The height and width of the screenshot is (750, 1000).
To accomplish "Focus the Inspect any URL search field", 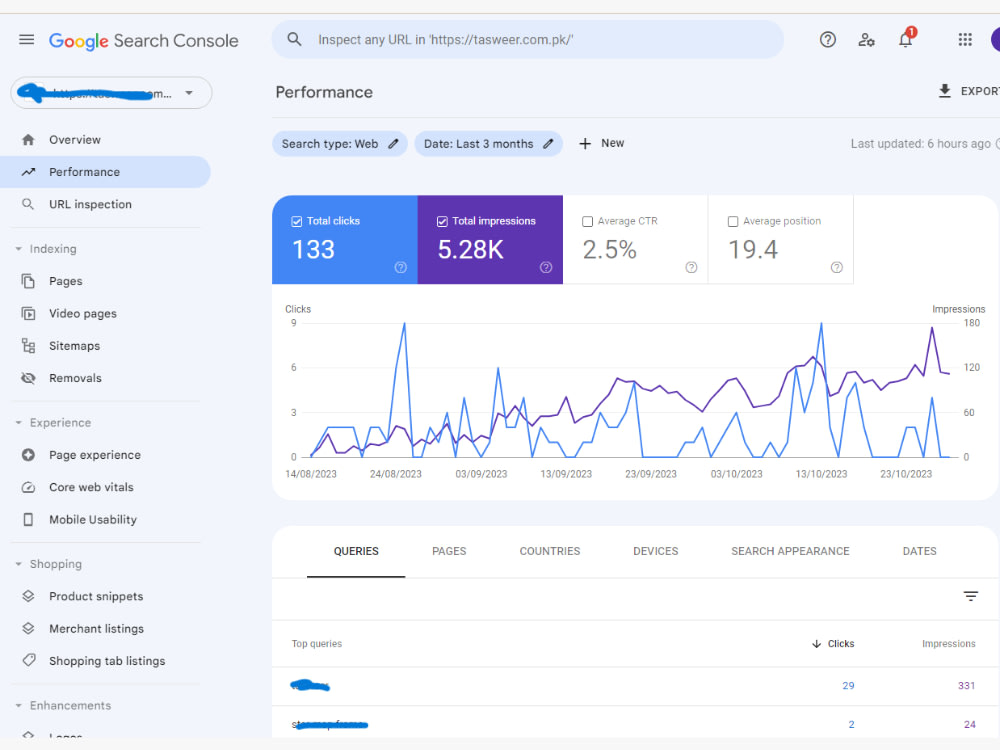I will tap(528, 40).
